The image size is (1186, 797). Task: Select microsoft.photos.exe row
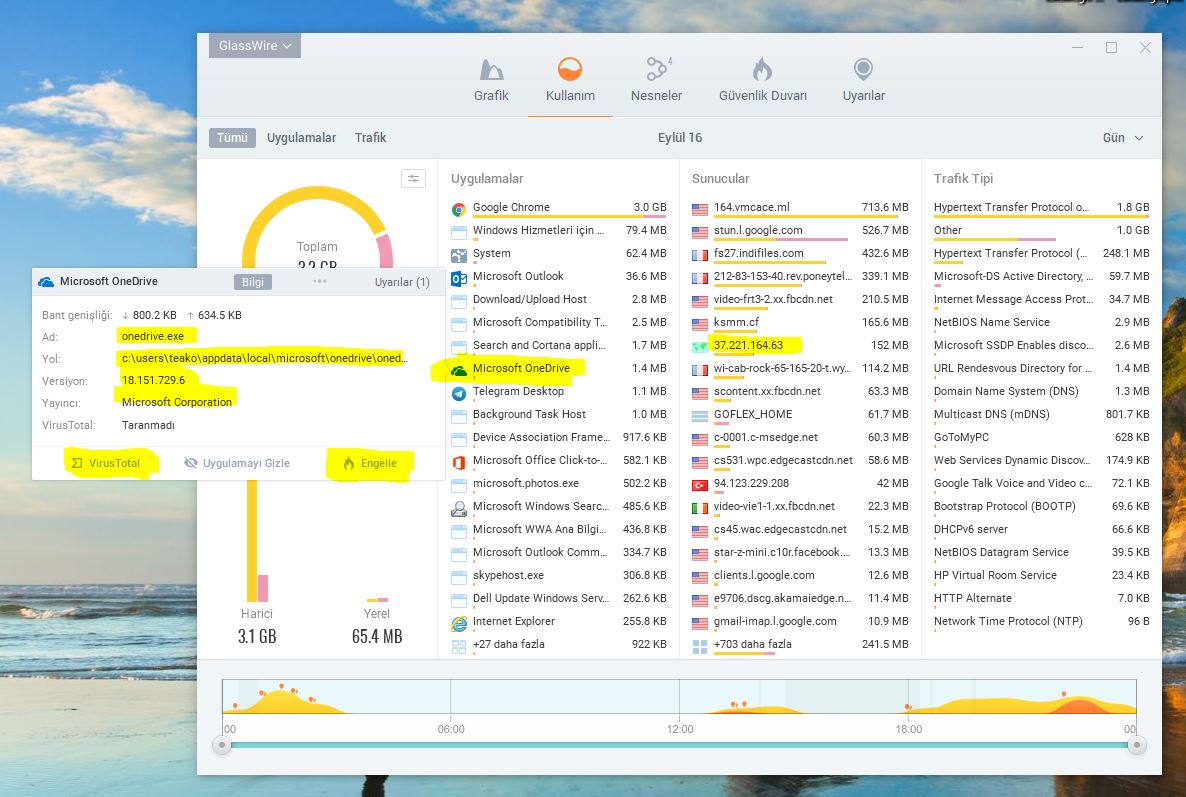559,483
